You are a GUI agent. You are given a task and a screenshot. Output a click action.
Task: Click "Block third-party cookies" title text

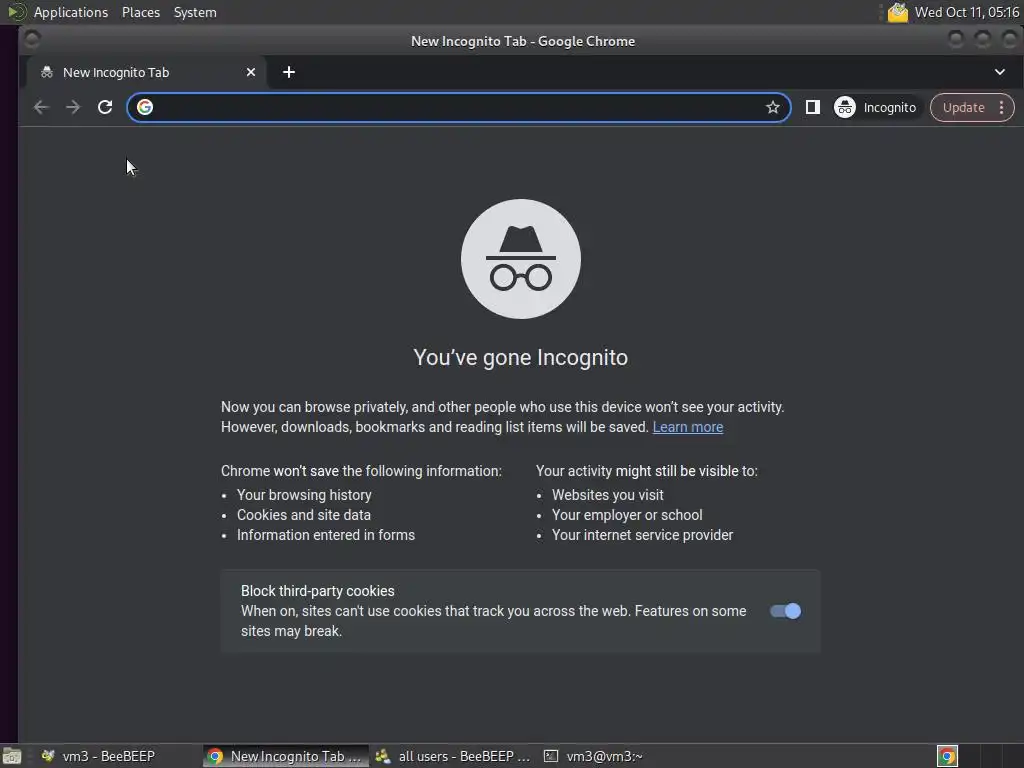317,591
